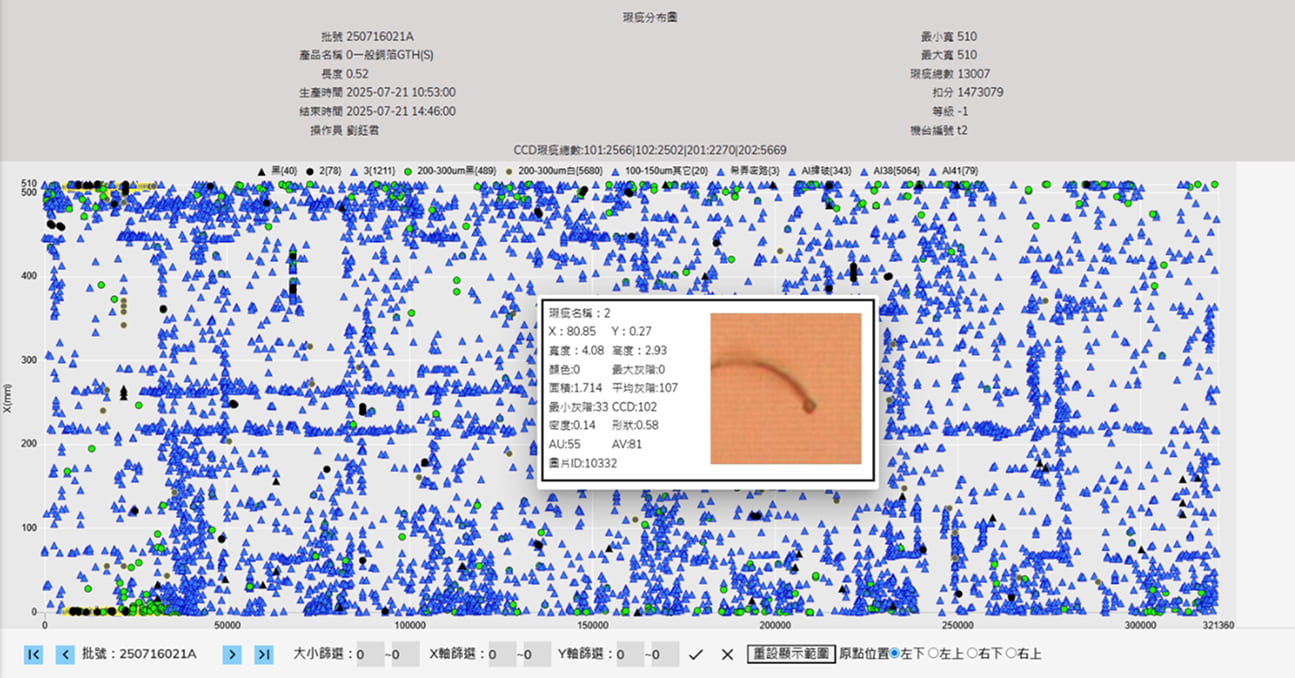This screenshot has height=678, width=1295.
Task: Select the 右下 origin position radio
Action: click(x=972, y=654)
